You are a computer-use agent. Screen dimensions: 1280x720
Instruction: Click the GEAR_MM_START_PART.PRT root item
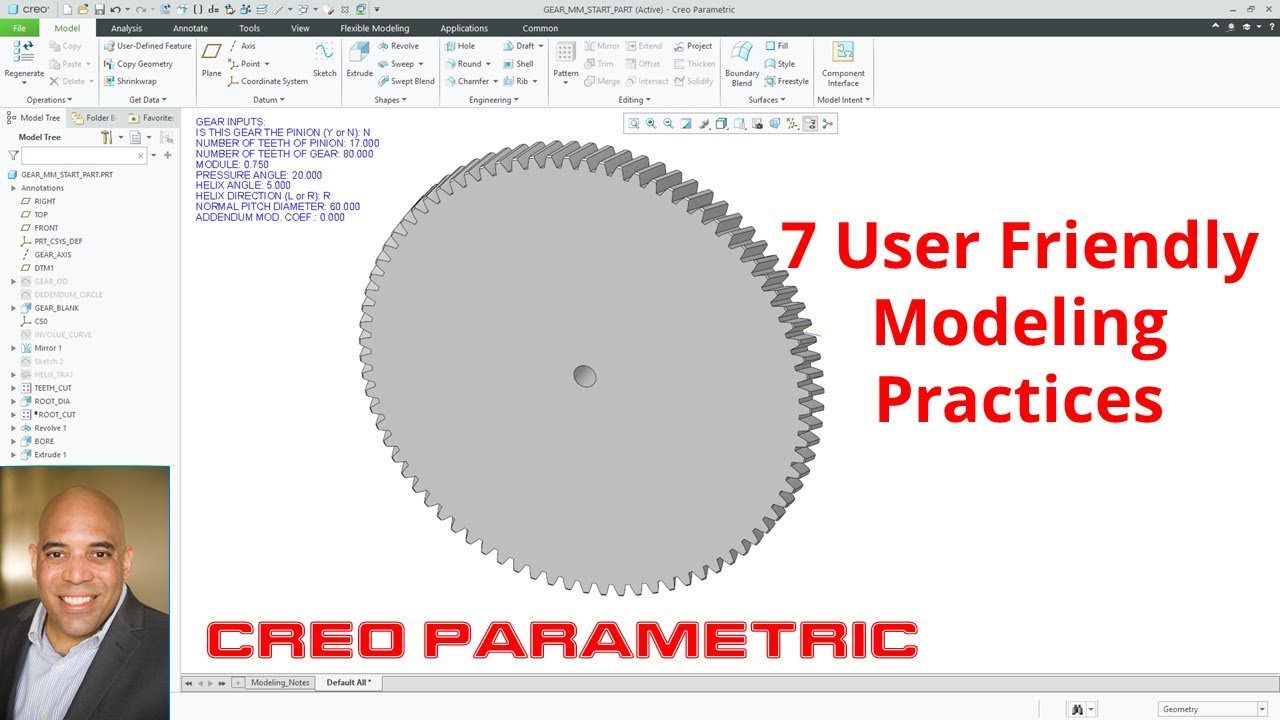click(x=61, y=174)
